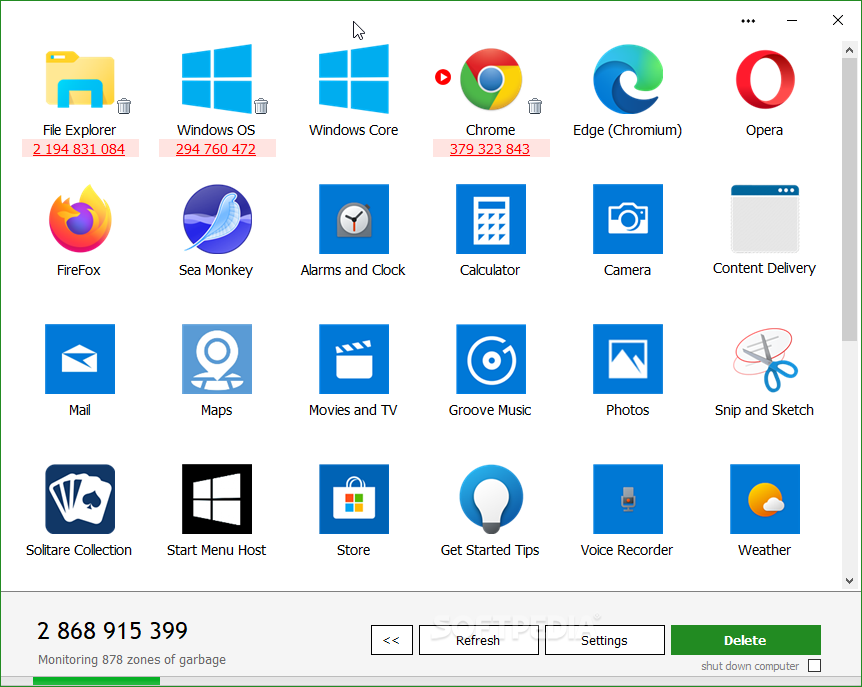Select the Get Started Tips icon
Viewport: 862px width, 687px height.
click(x=491, y=499)
